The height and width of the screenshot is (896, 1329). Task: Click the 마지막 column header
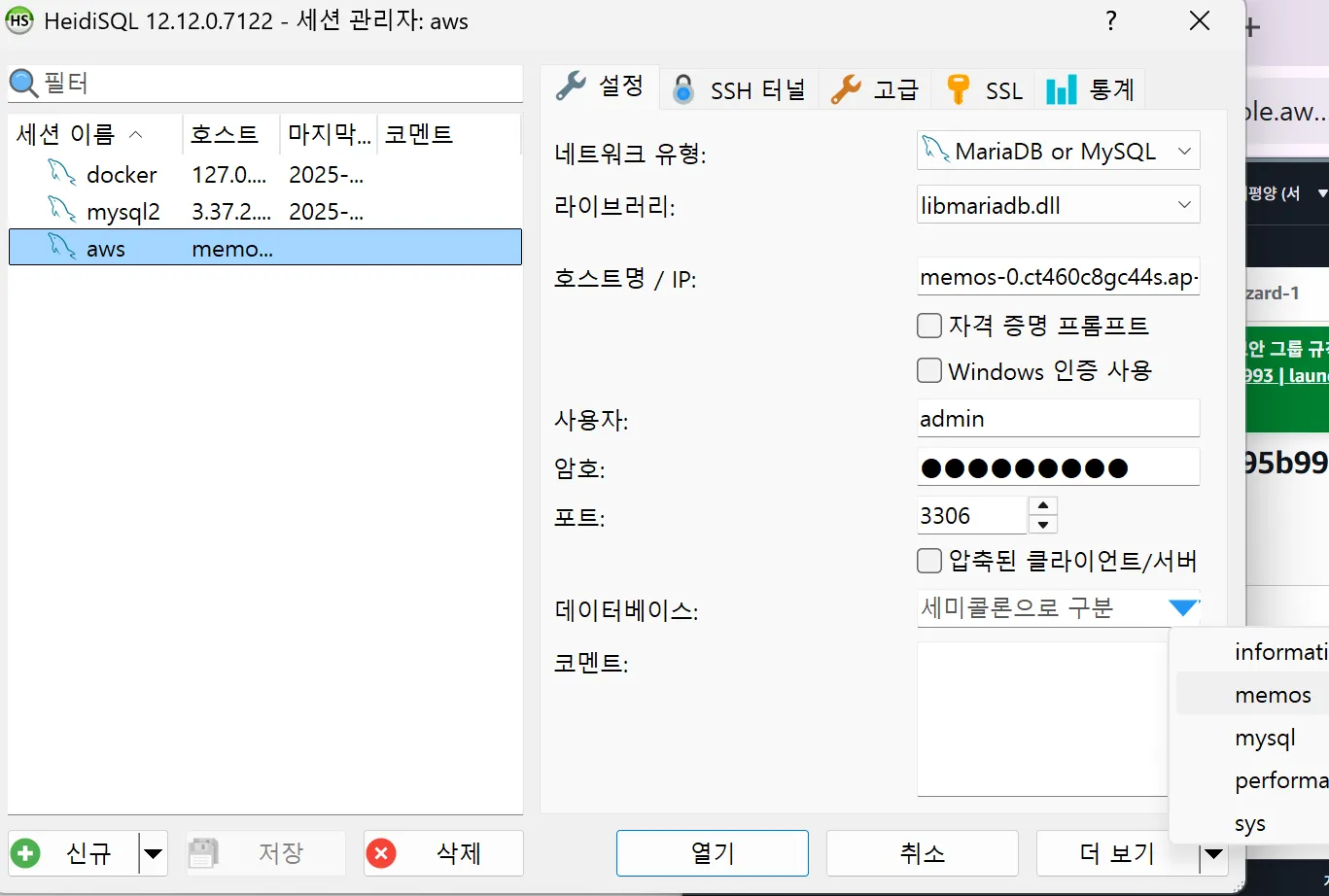pyautogui.click(x=328, y=134)
